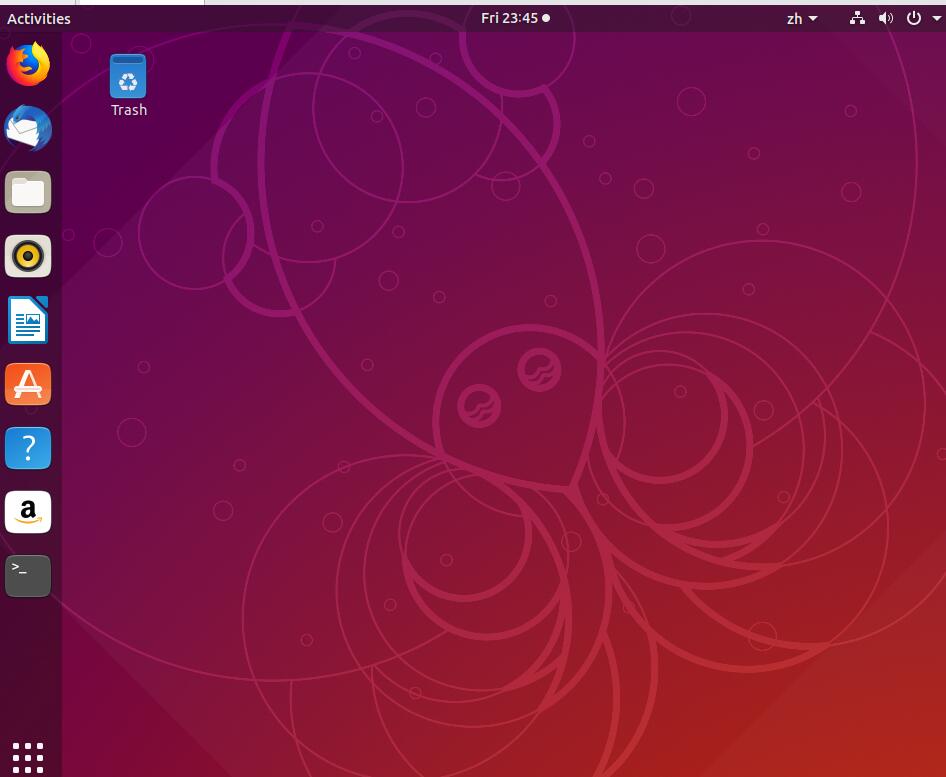
Task: Click the zh input source indicator
Action: click(794, 18)
